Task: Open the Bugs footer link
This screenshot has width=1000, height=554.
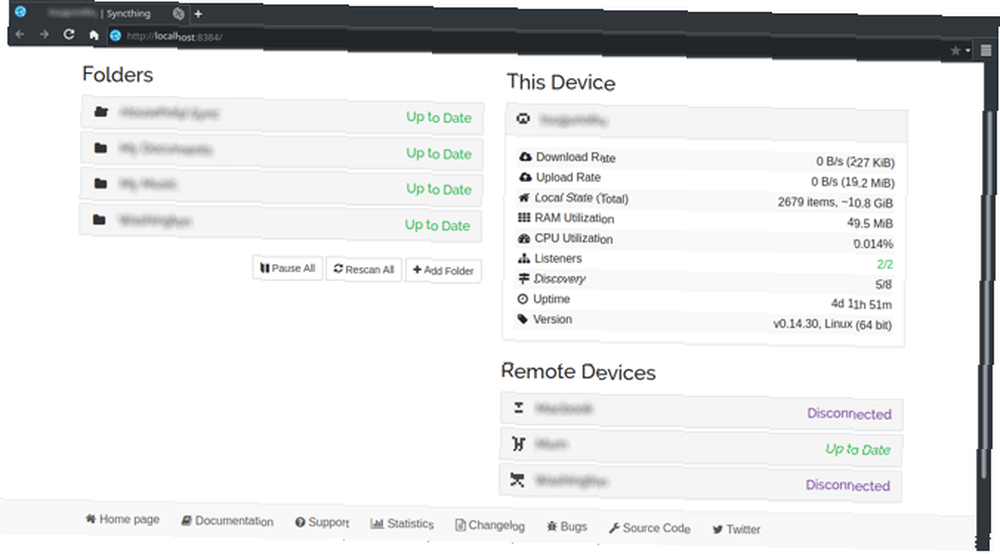Action: coord(567,527)
